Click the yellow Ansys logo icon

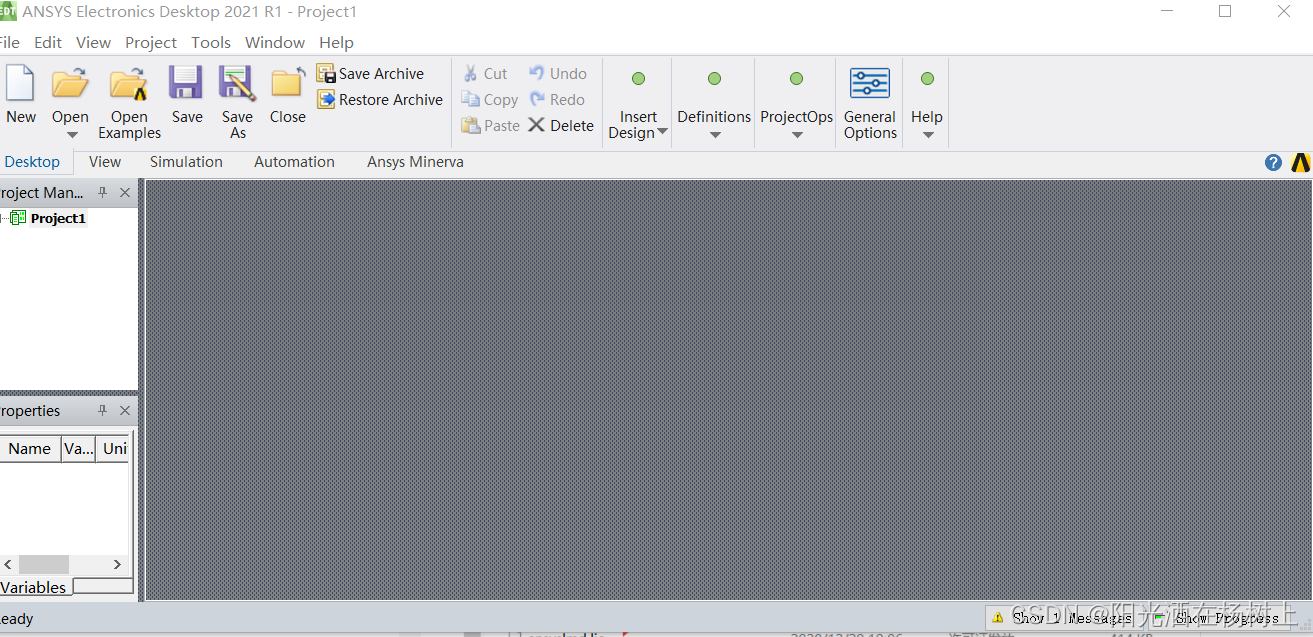1300,163
